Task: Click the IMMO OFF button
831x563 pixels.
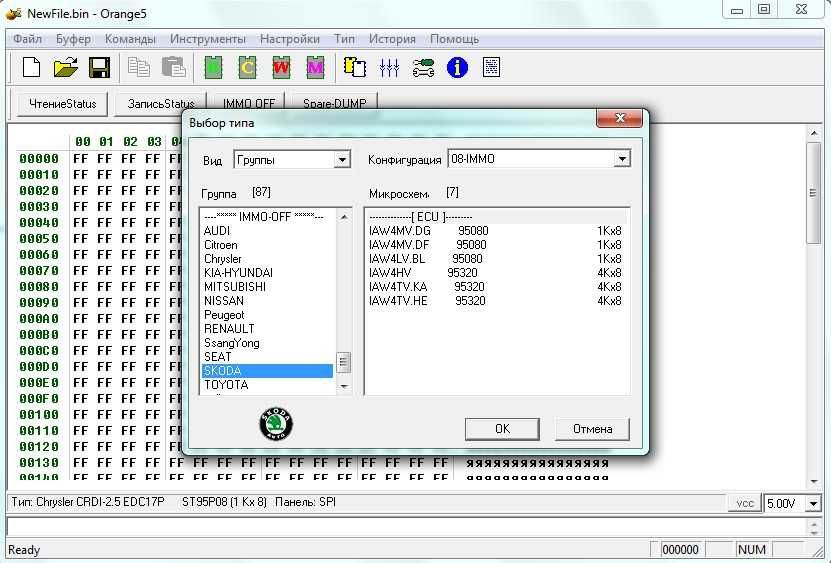Action: pos(249,101)
